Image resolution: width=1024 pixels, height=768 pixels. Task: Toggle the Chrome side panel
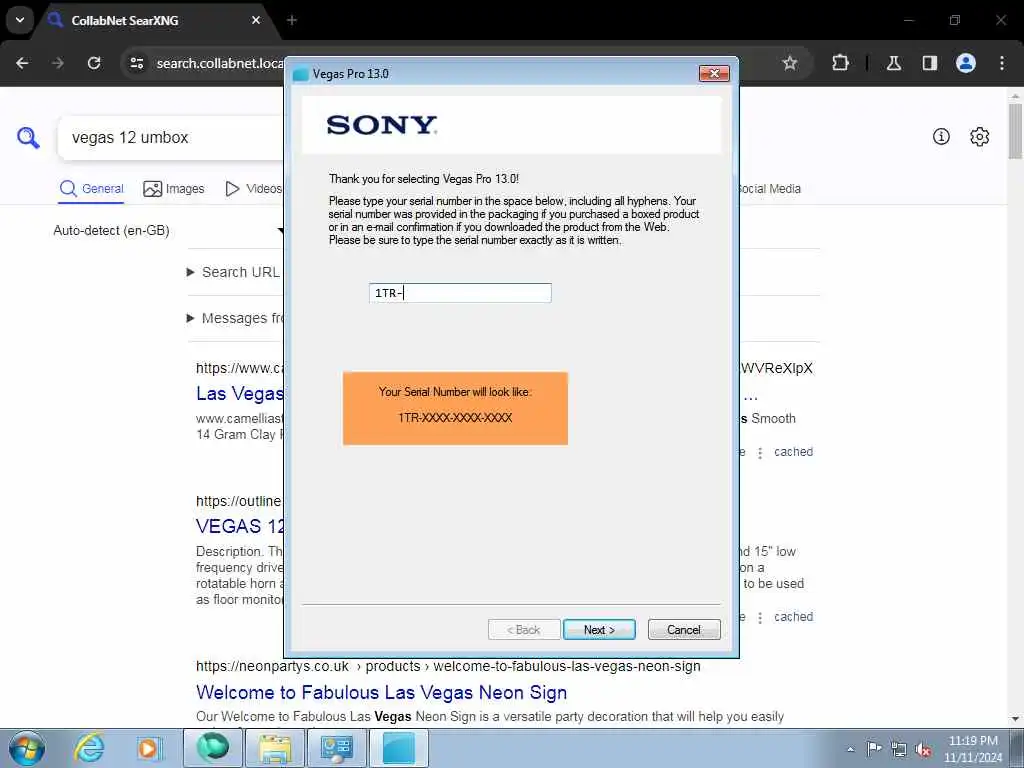point(930,63)
